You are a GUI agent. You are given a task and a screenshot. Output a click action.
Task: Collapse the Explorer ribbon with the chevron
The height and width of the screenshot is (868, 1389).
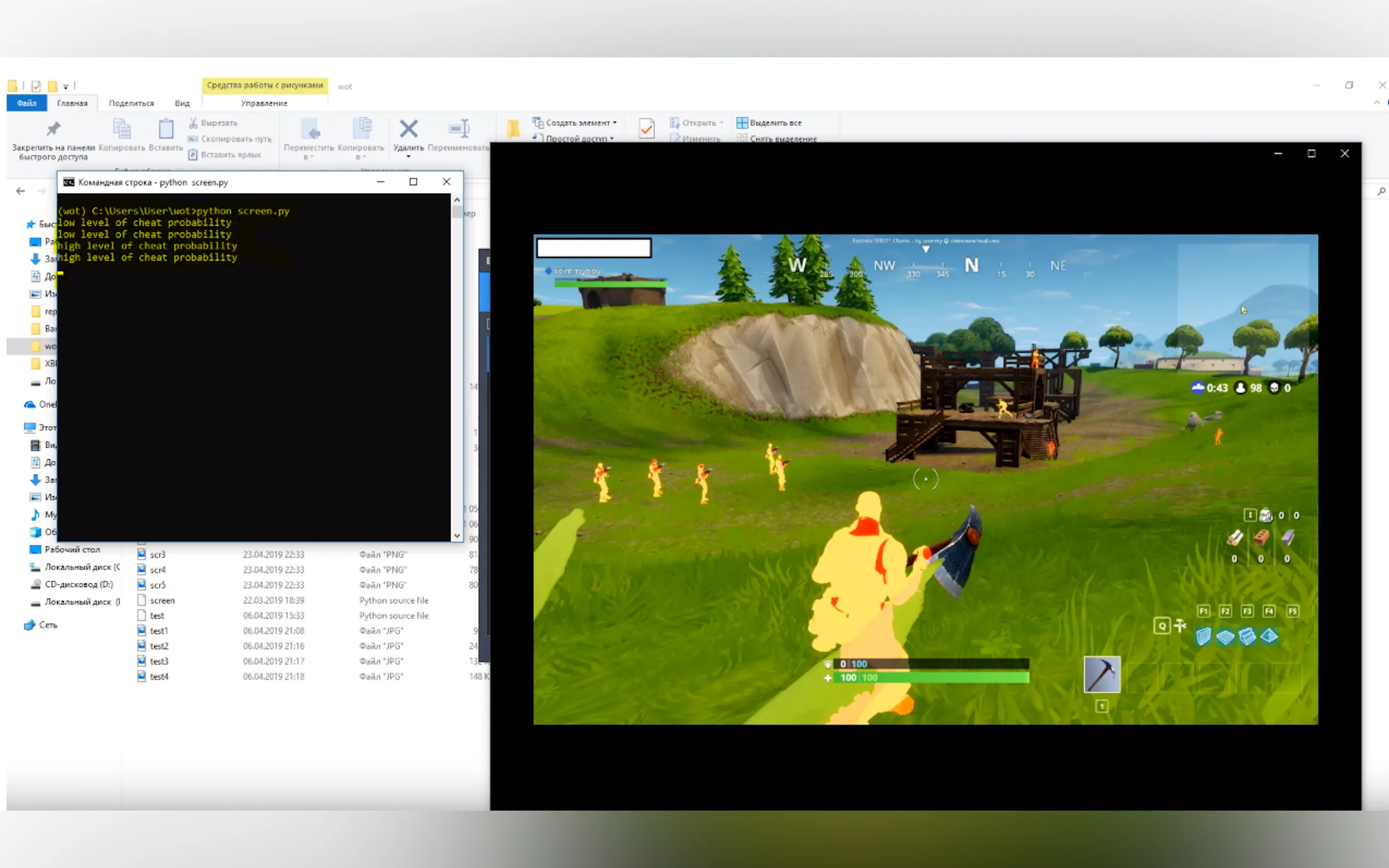coord(1377,102)
